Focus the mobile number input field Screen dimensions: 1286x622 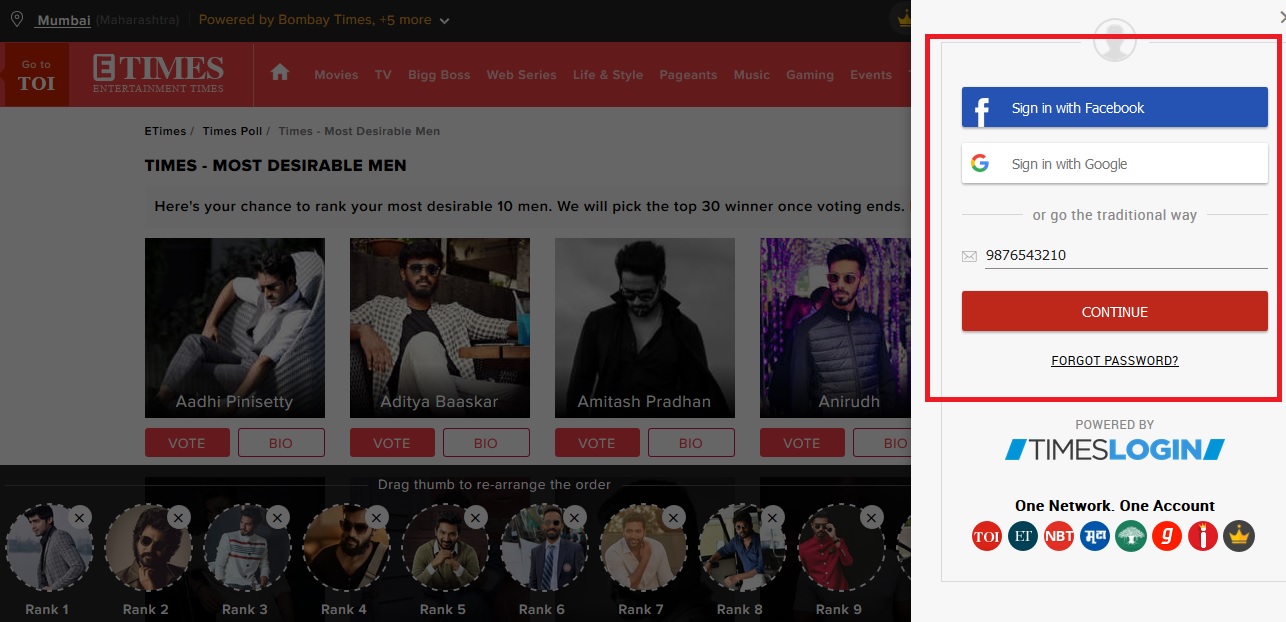(x=1124, y=256)
